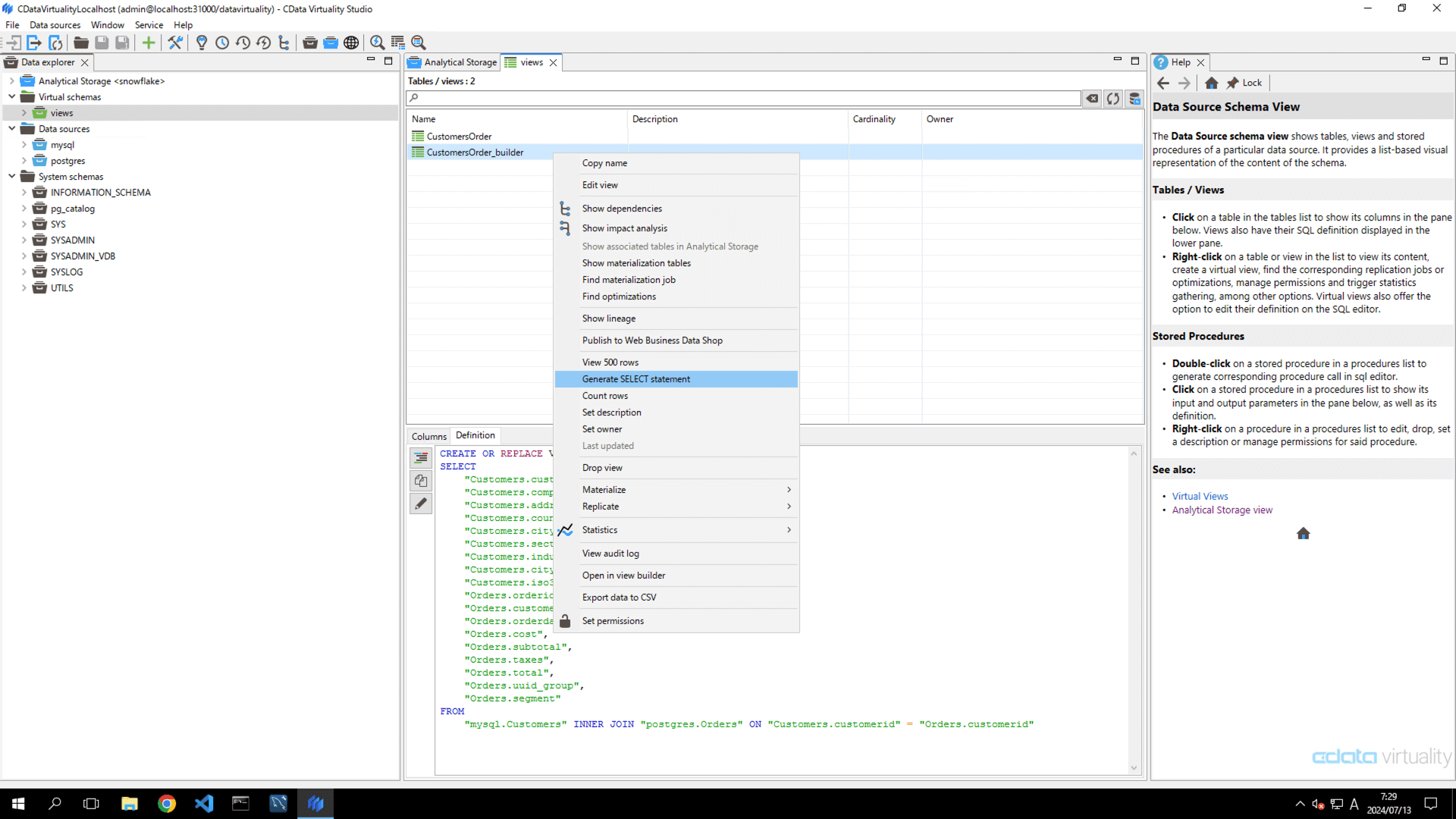
Task: Open the Virtual Views help link
Action: (x=1200, y=495)
